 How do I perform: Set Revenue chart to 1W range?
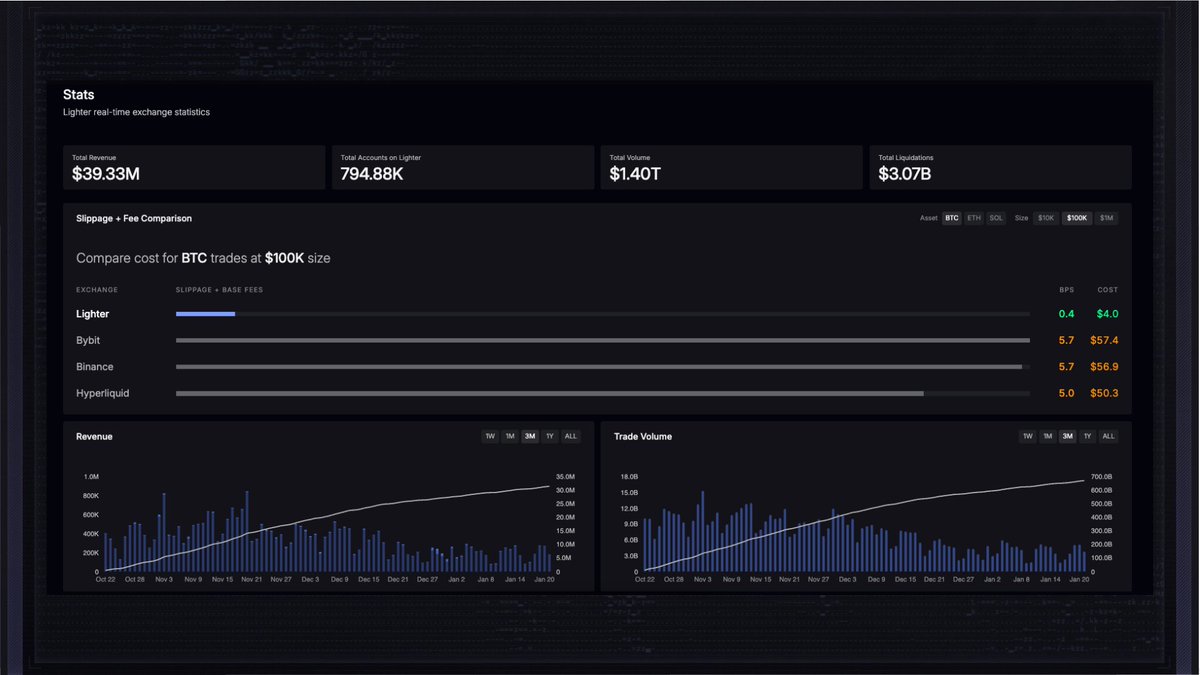490,436
